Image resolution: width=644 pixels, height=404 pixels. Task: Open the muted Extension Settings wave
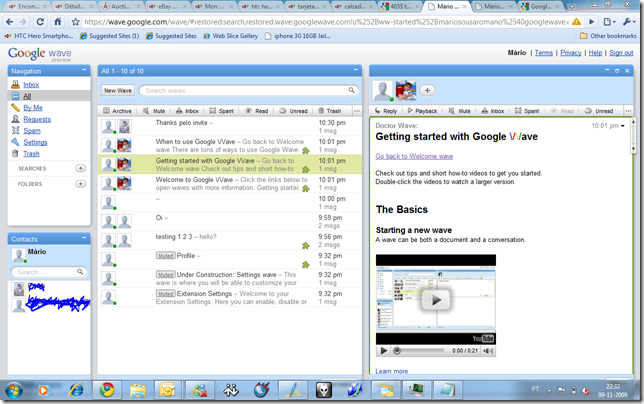pyautogui.click(x=230, y=297)
